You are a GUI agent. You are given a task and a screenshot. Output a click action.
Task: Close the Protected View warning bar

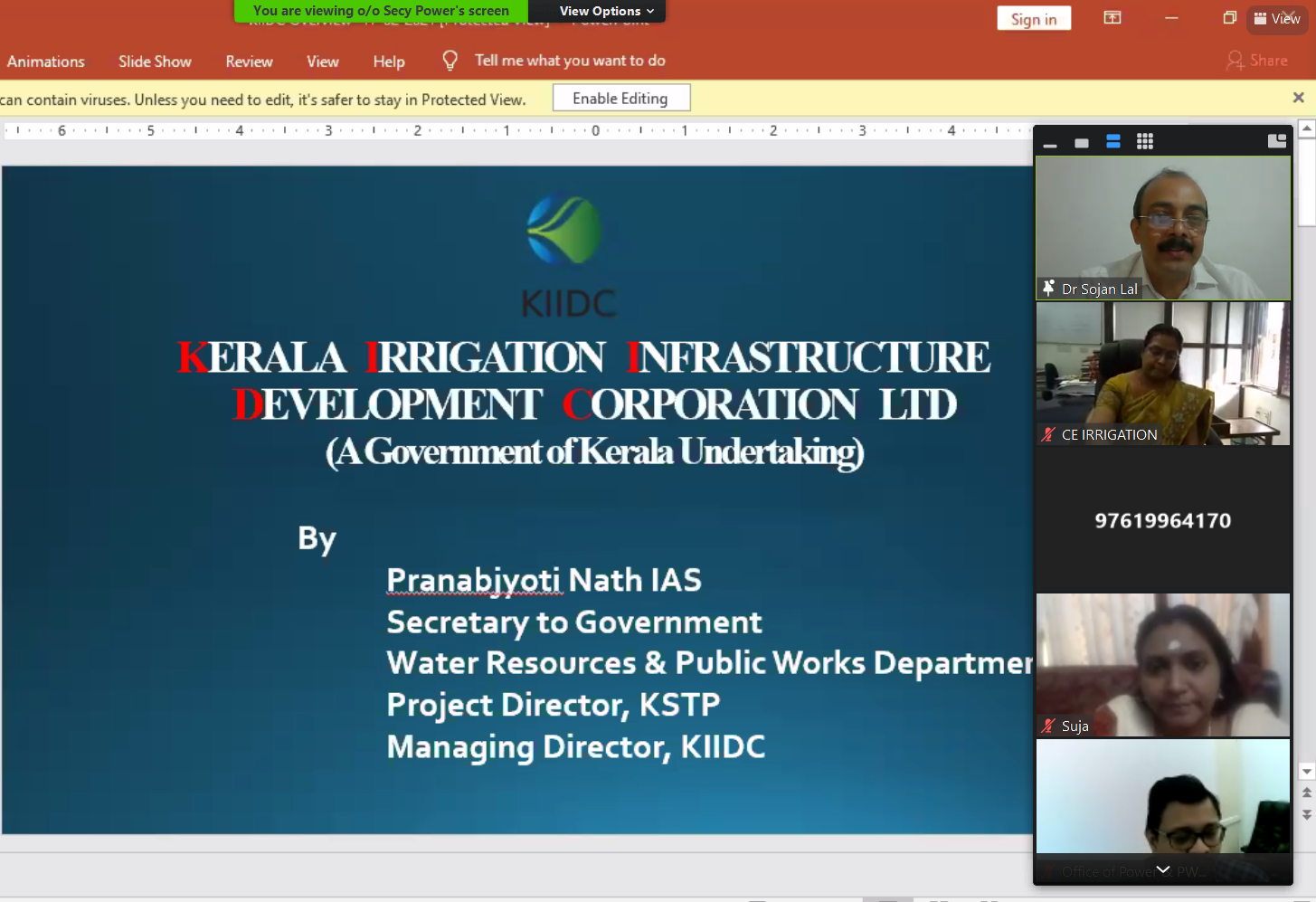tap(1299, 98)
